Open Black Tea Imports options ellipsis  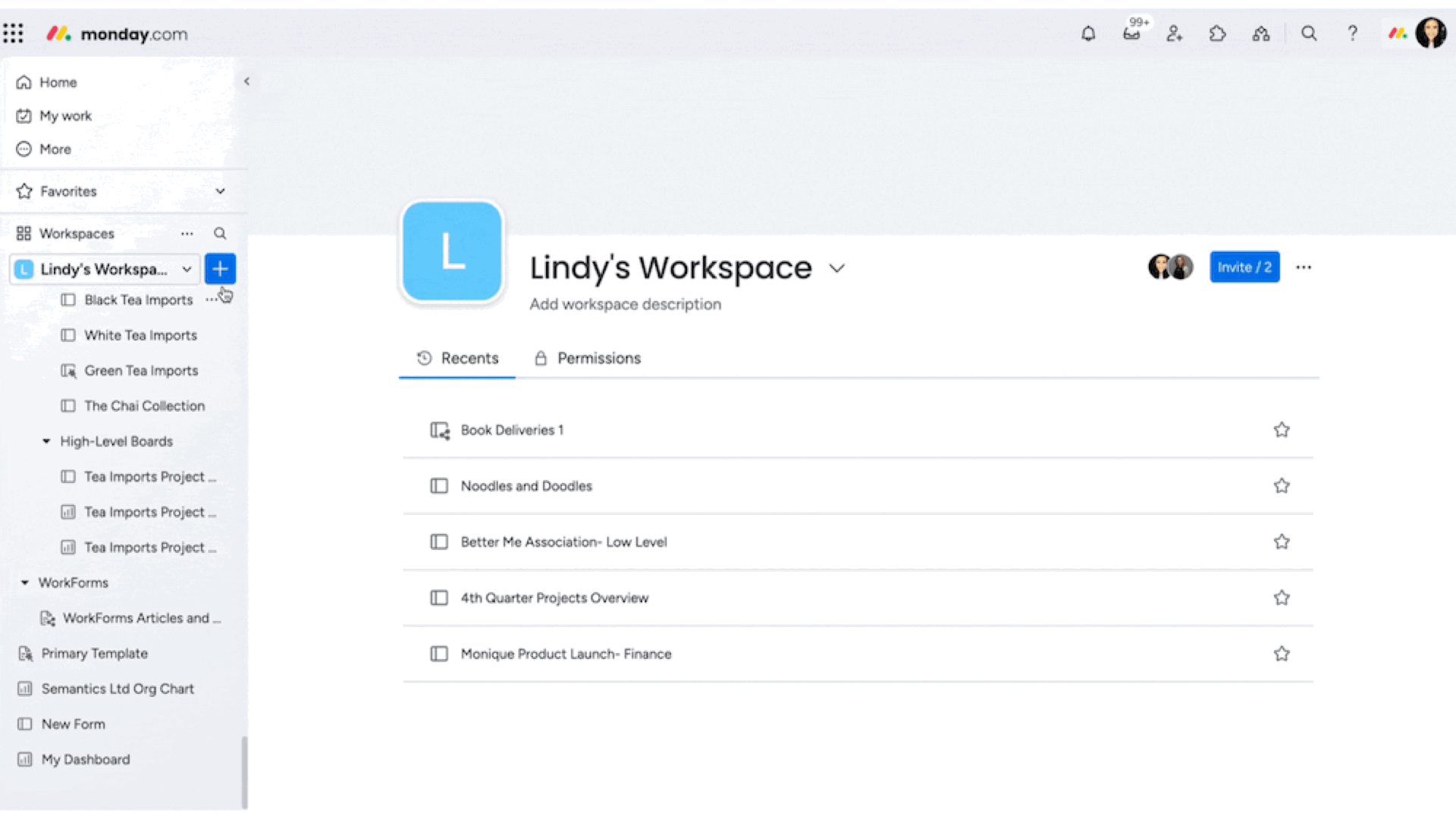tap(212, 300)
